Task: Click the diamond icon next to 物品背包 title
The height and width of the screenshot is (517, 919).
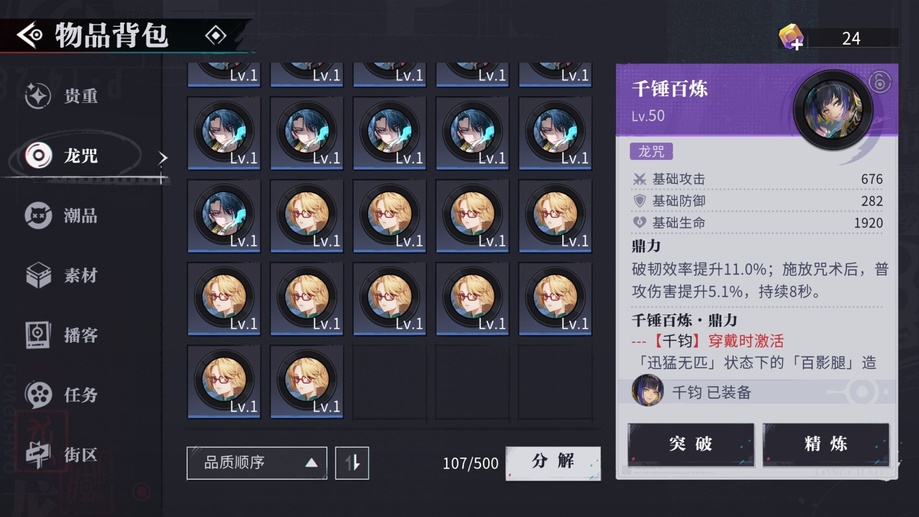Action: [x=216, y=35]
